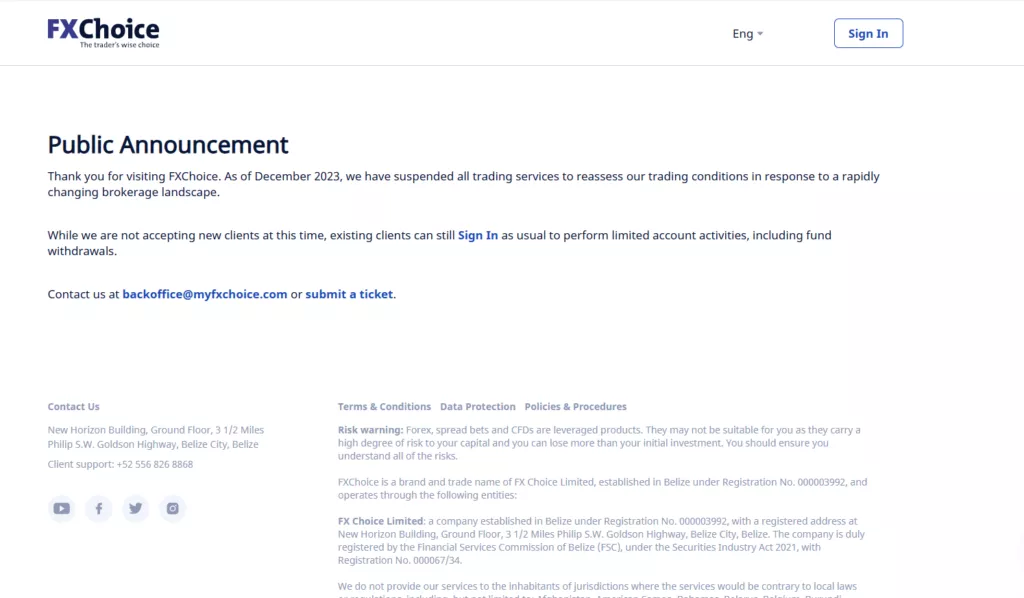1024x598 pixels.
Task: Click the client support phone number
Action: (x=155, y=464)
